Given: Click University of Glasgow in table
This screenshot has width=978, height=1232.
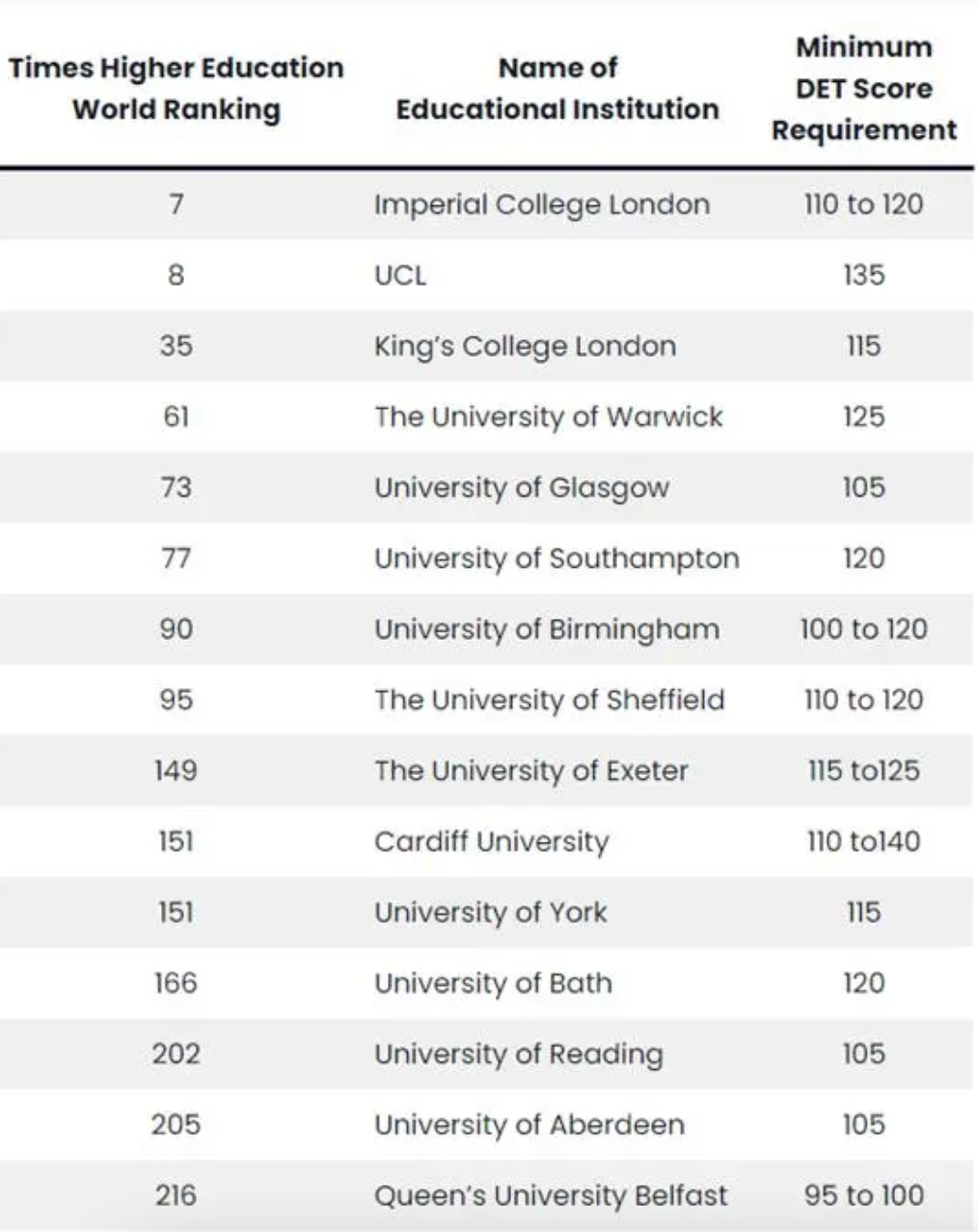Looking at the screenshot, I should click(521, 488).
